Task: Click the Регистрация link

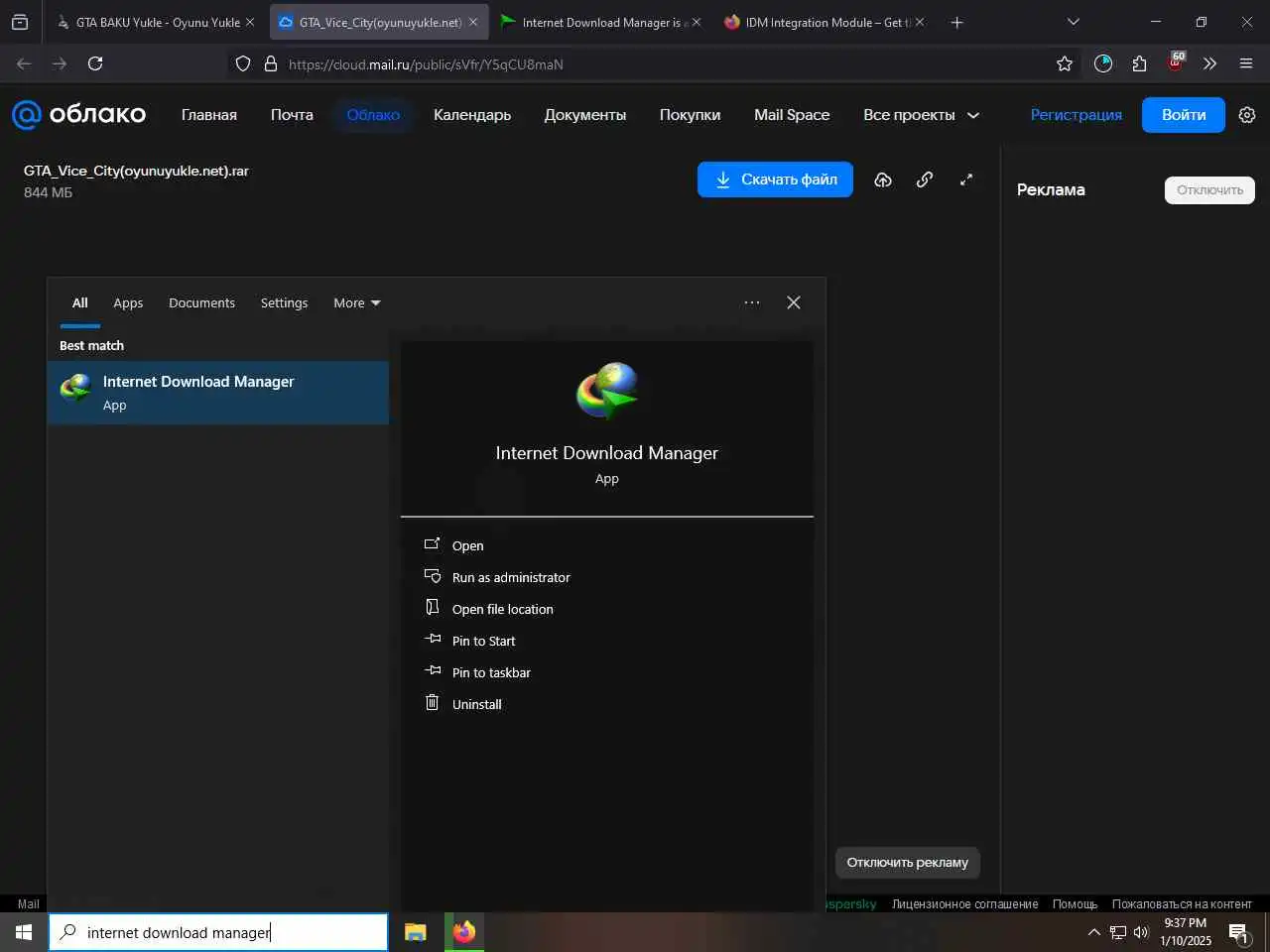Action: (x=1076, y=115)
